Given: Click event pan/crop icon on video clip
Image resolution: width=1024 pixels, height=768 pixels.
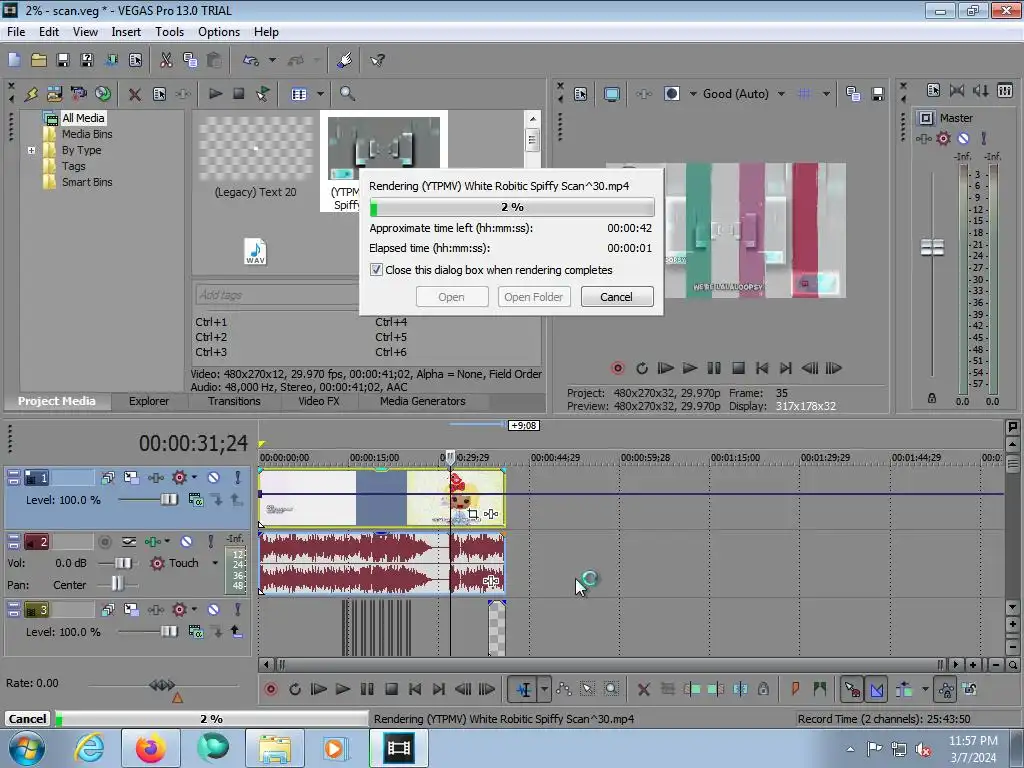Looking at the screenshot, I should coord(473,515).
